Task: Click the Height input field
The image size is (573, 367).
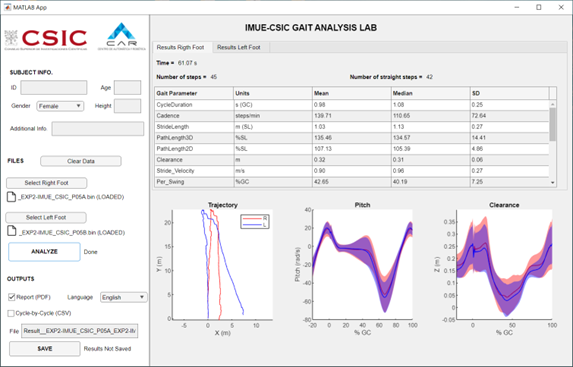Action: point(127,106)
